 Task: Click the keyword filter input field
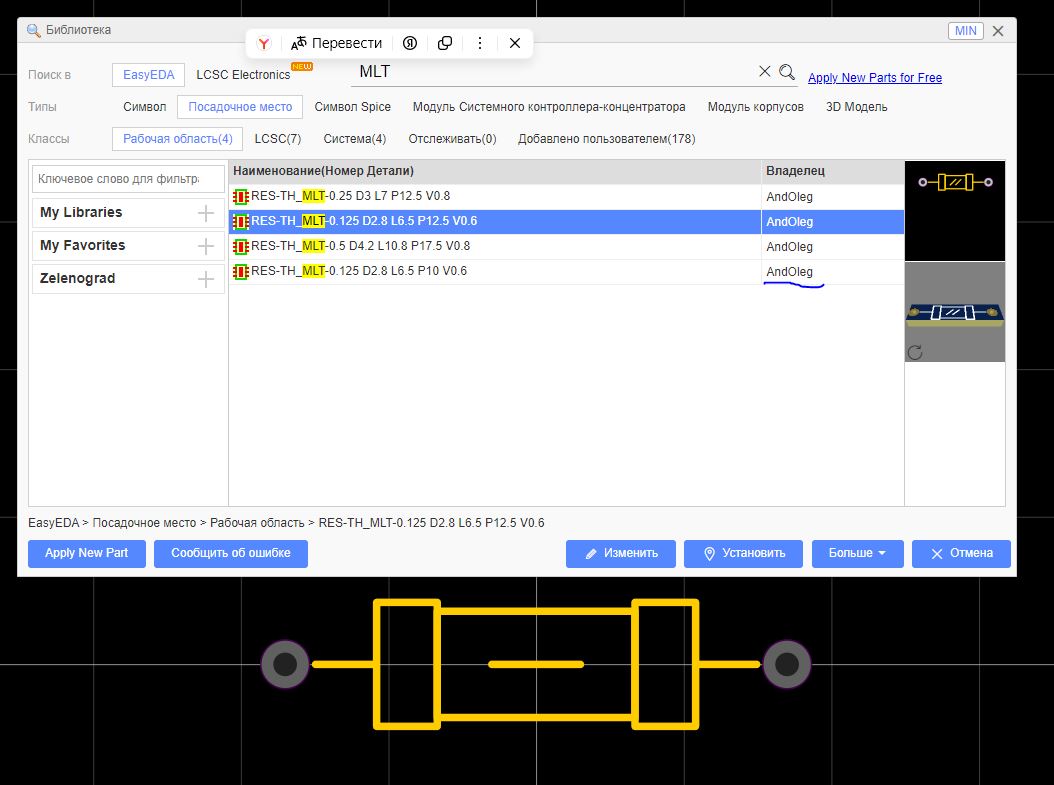point(128,179)
